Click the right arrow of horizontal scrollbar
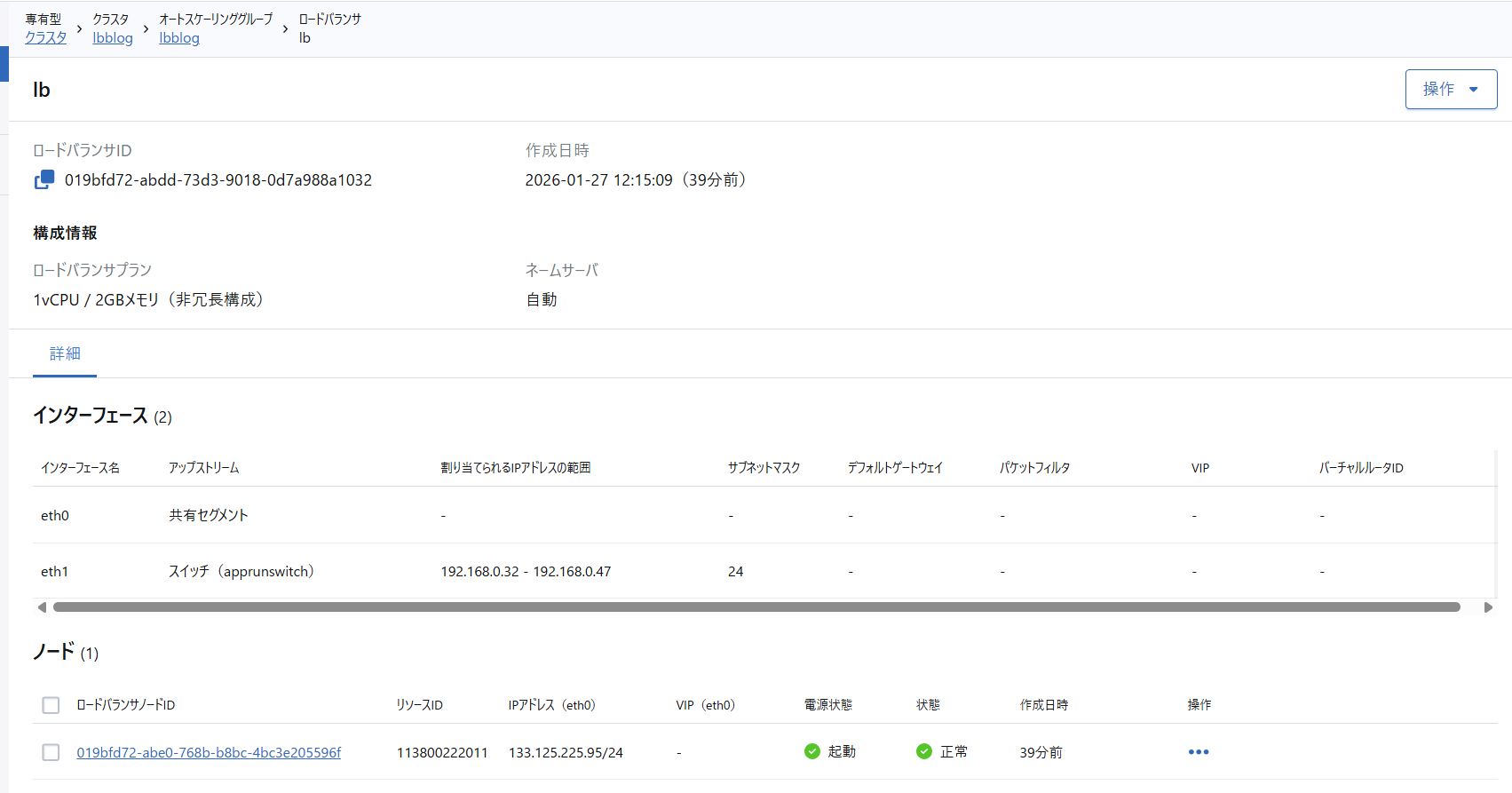The width and height of the screenshot is (1512, 793). click(x=1488, y=607)
